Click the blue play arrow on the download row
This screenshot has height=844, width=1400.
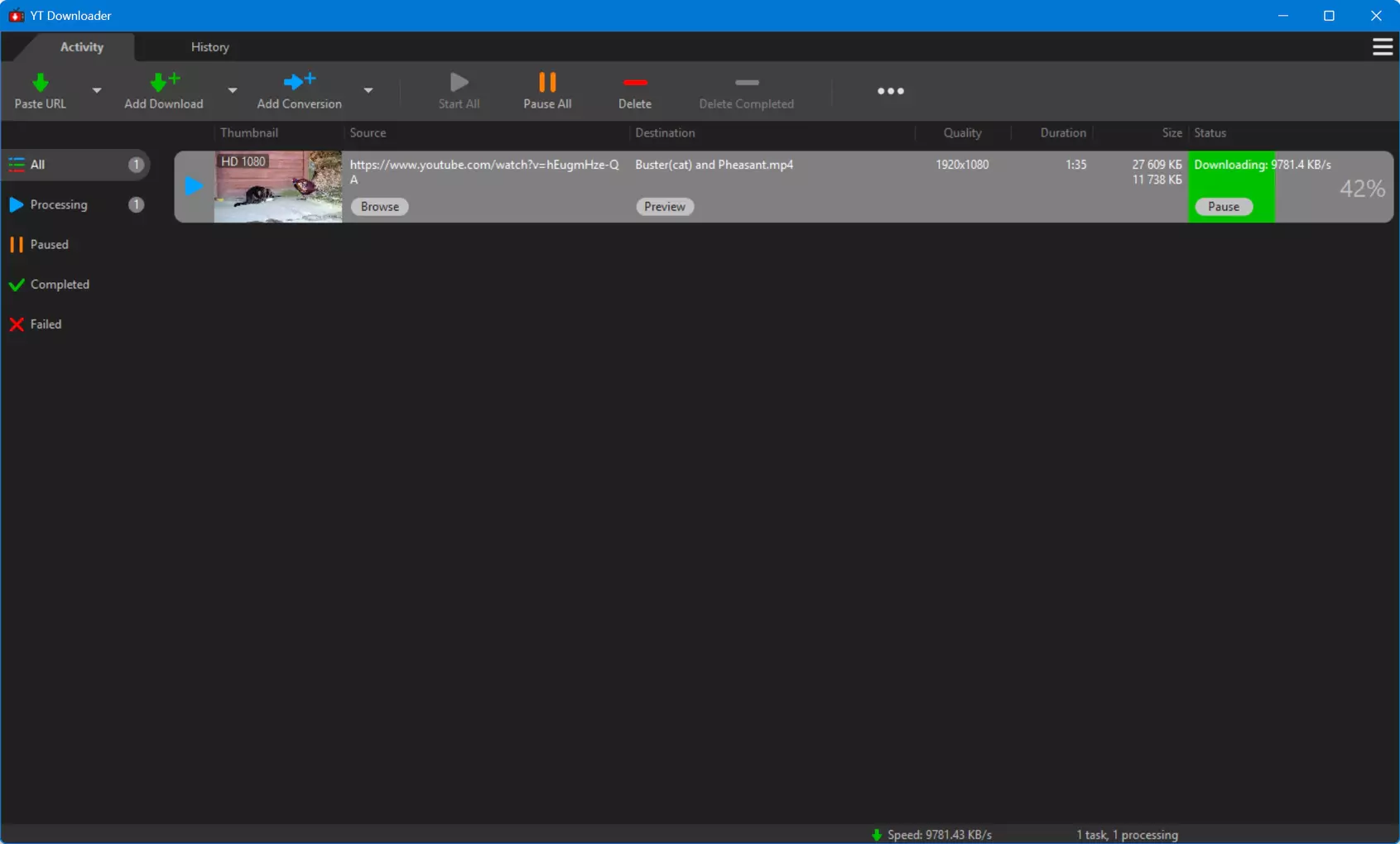pos(194,186)
